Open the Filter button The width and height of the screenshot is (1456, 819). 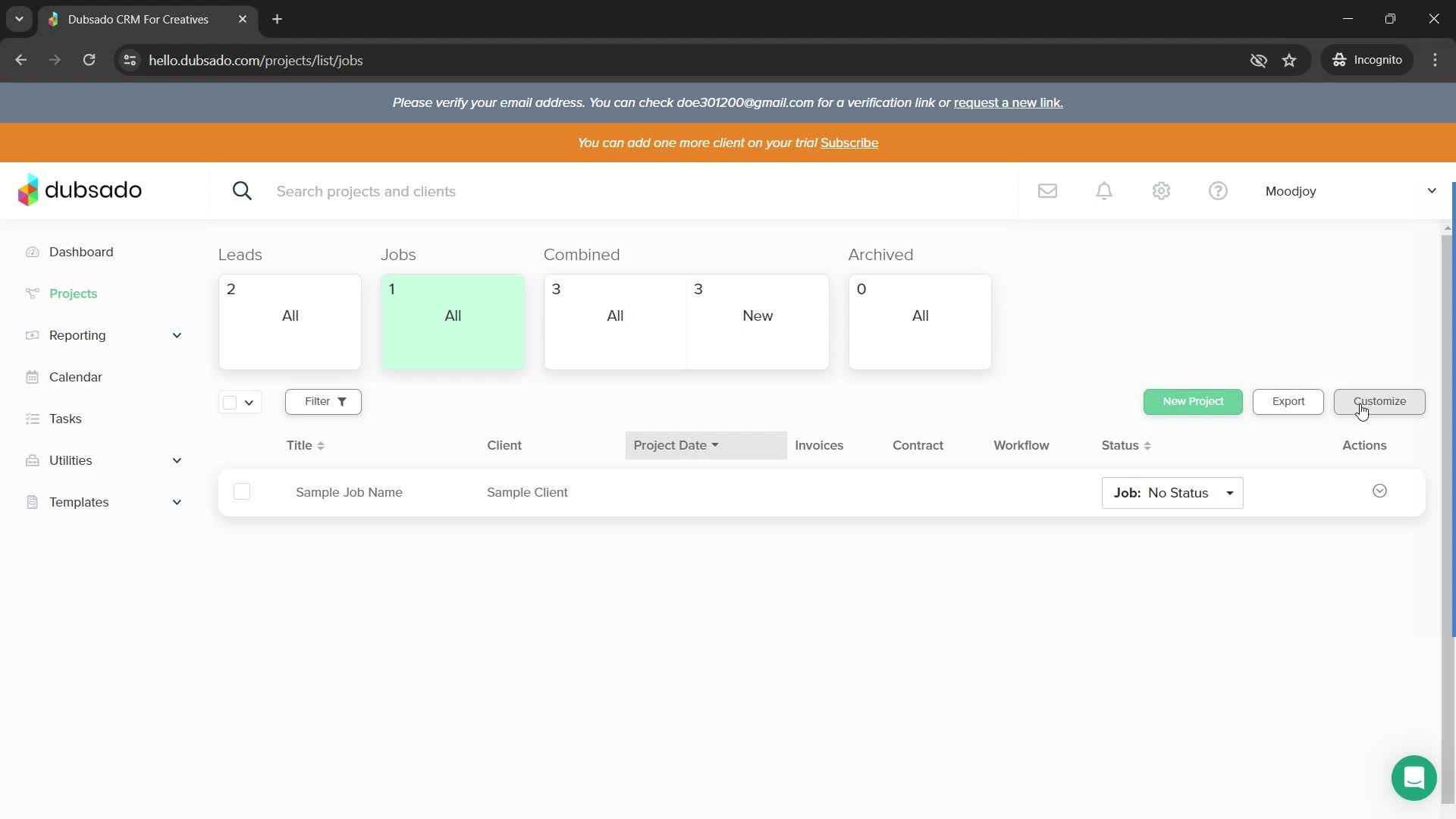(x=323, y=401)
